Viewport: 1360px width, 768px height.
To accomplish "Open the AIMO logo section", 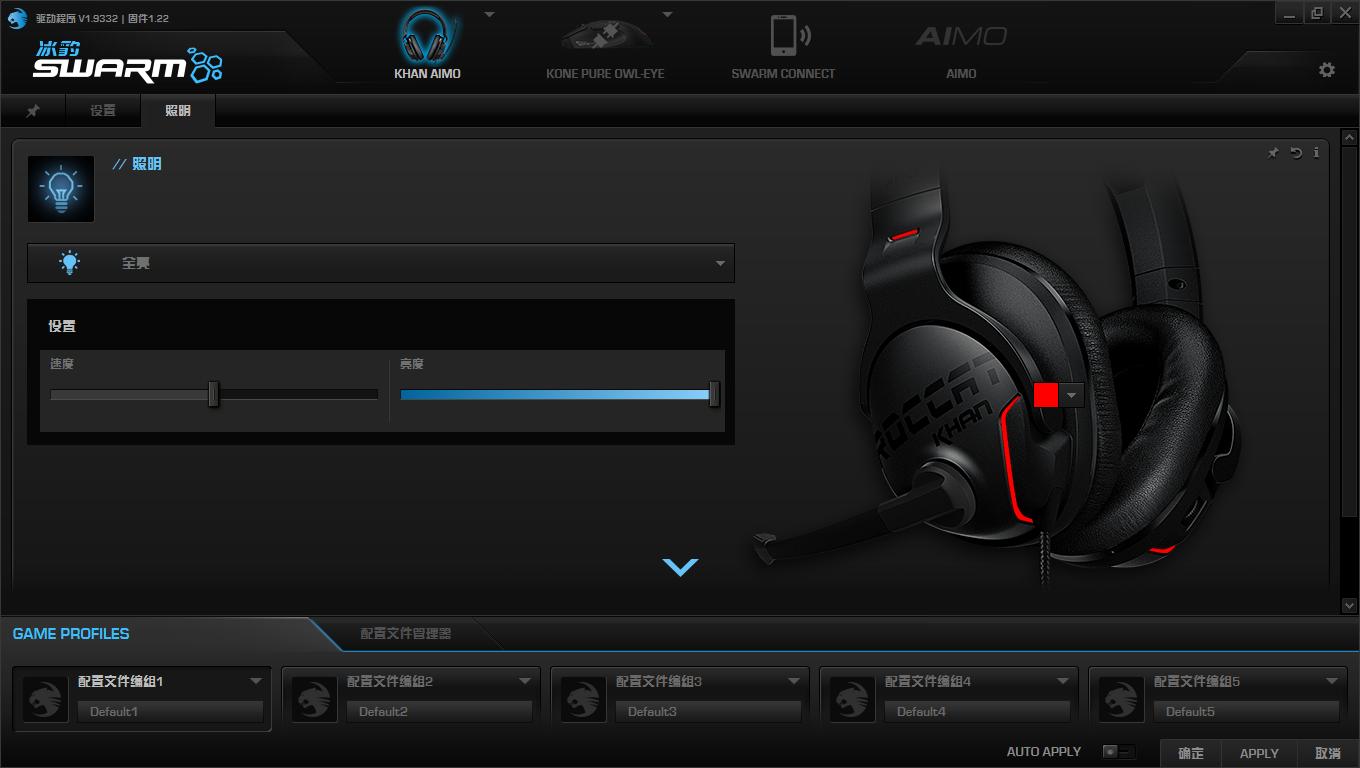I will pyautogui.click(x=961, y=37).
